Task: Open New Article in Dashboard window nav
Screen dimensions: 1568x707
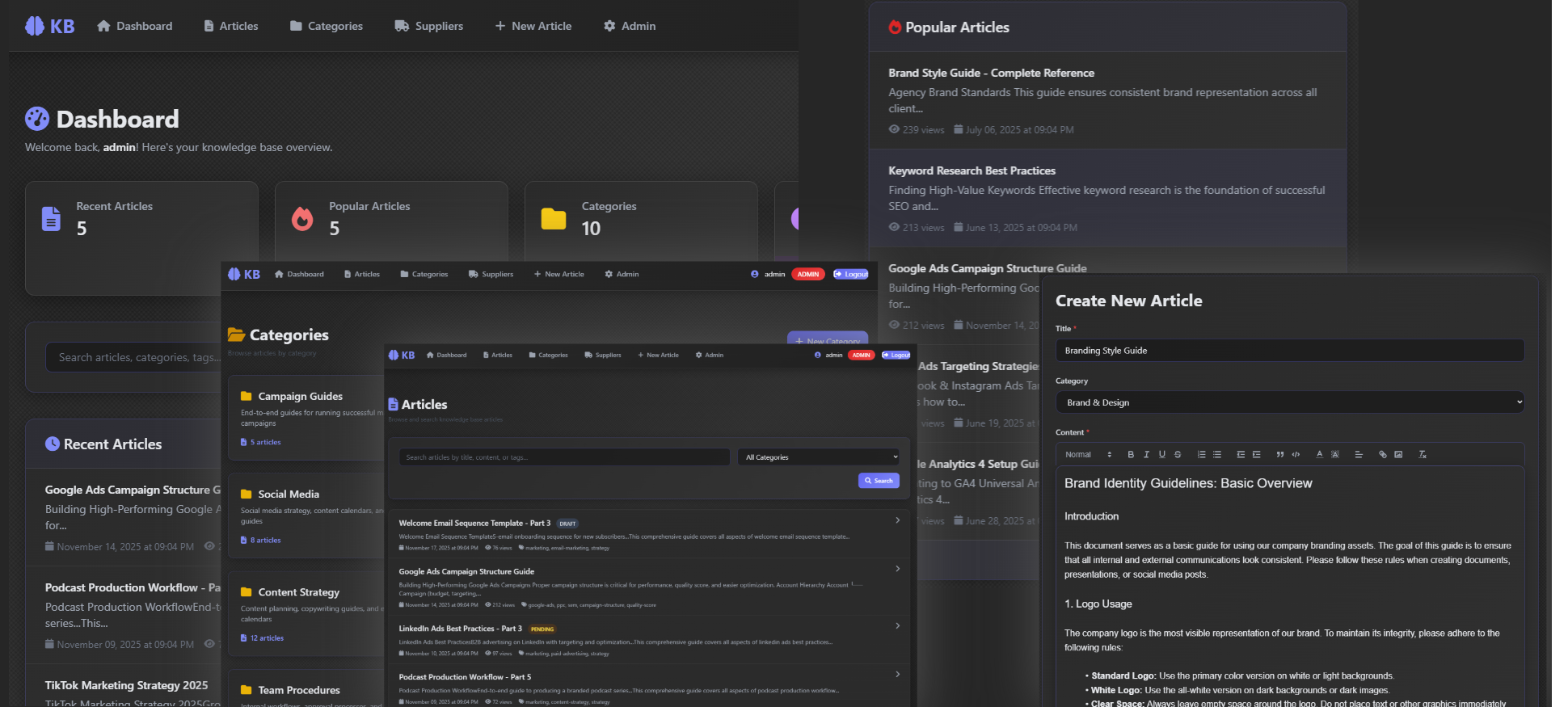Action: tap(533, 26)
